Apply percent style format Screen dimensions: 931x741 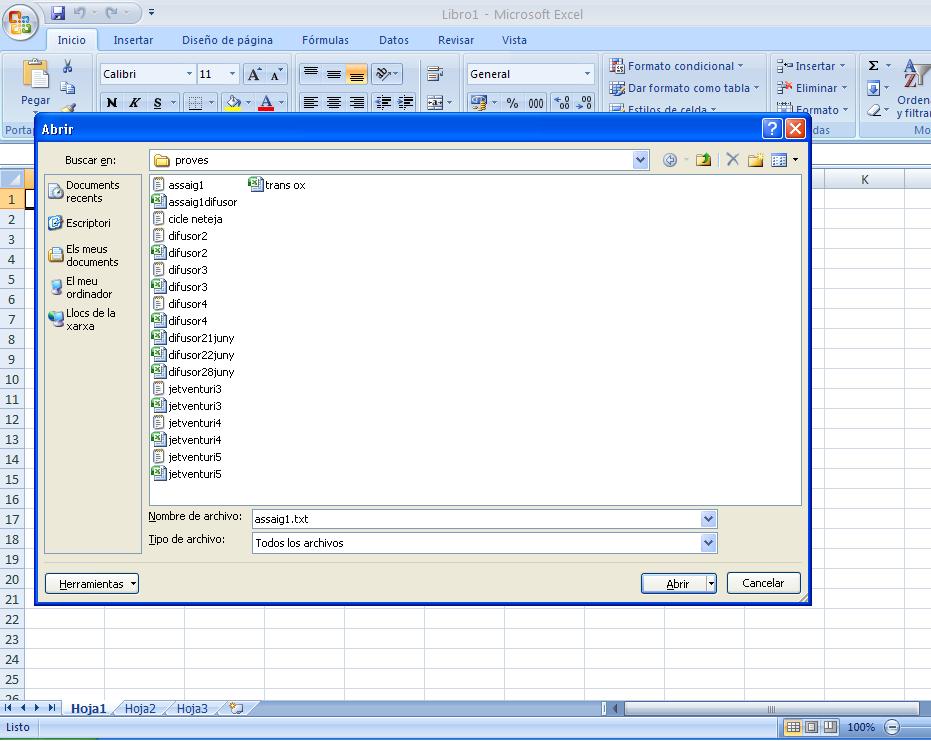click(512, 103)
